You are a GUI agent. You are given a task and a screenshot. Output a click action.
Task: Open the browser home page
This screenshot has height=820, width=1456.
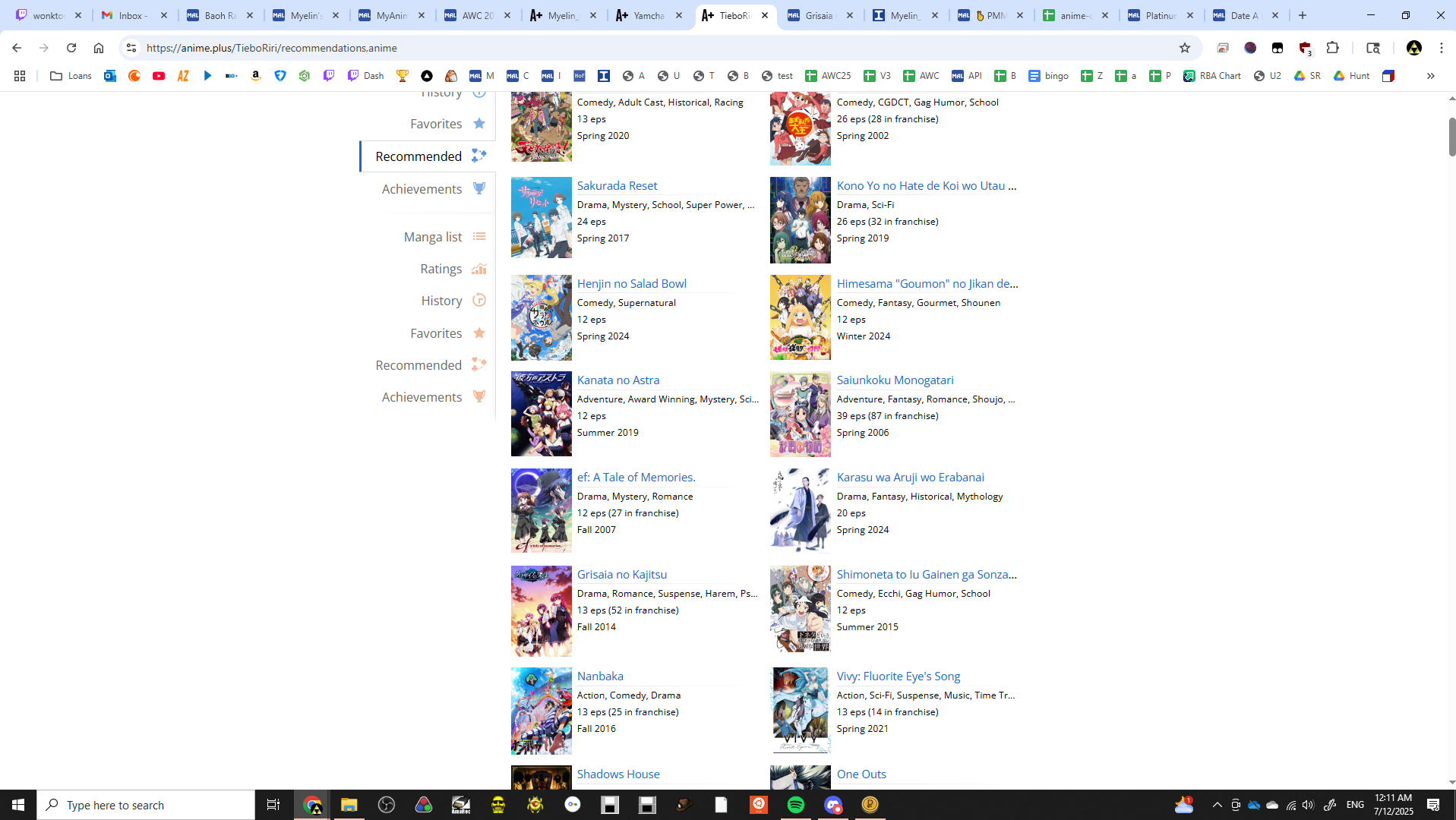[99, 48]
